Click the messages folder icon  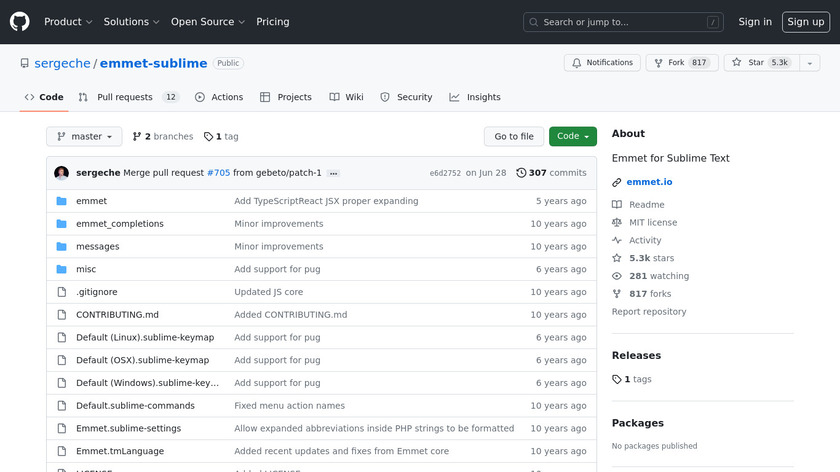click(x=61, y=247)
